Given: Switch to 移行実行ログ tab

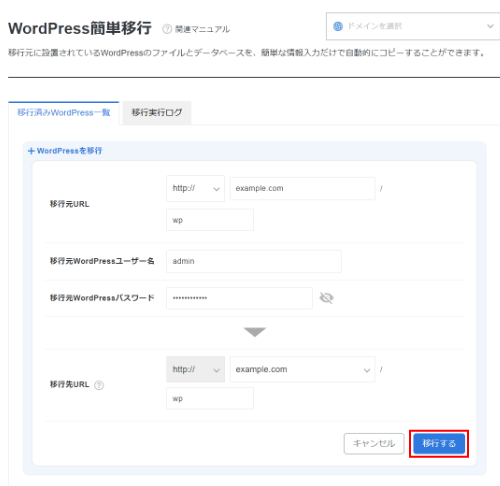Looking at the screenshot, I should (x=157, y=113).
